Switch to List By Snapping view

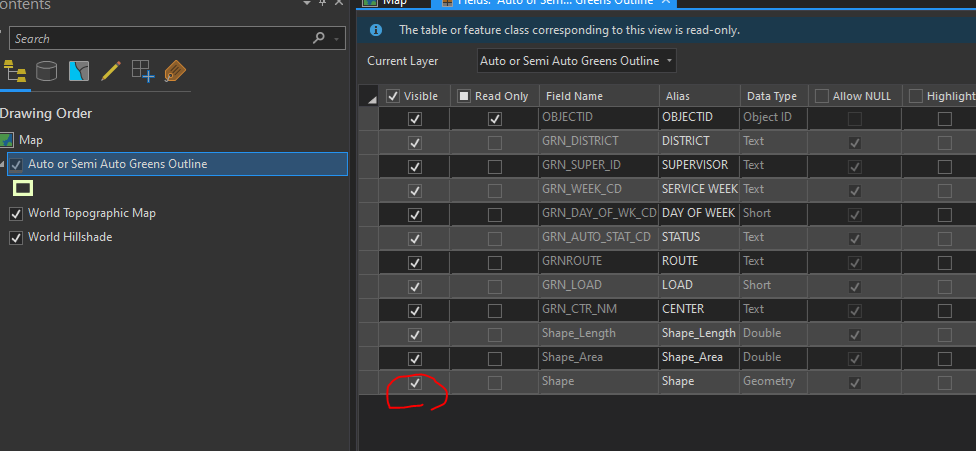coord(143,71)
